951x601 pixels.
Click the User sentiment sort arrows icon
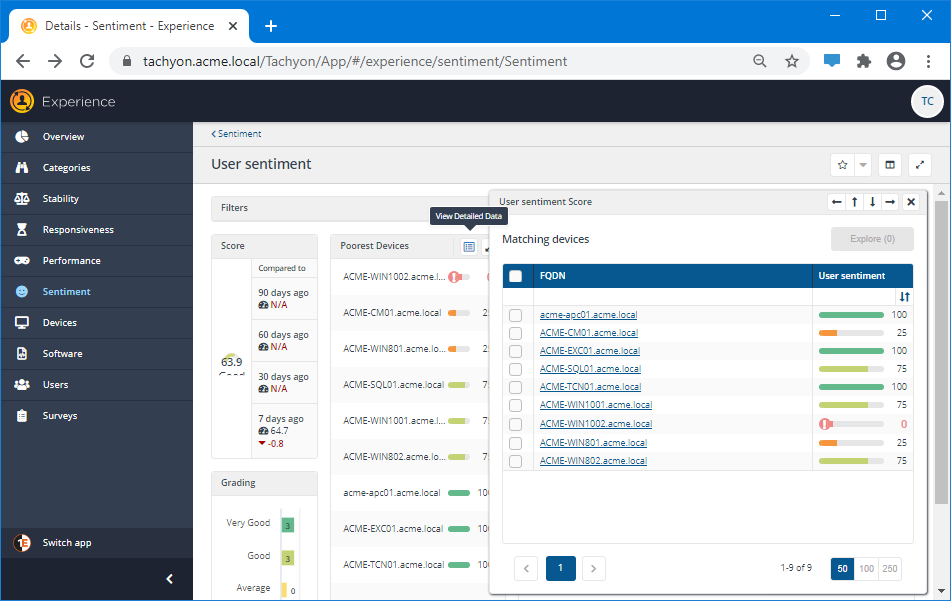904,297
